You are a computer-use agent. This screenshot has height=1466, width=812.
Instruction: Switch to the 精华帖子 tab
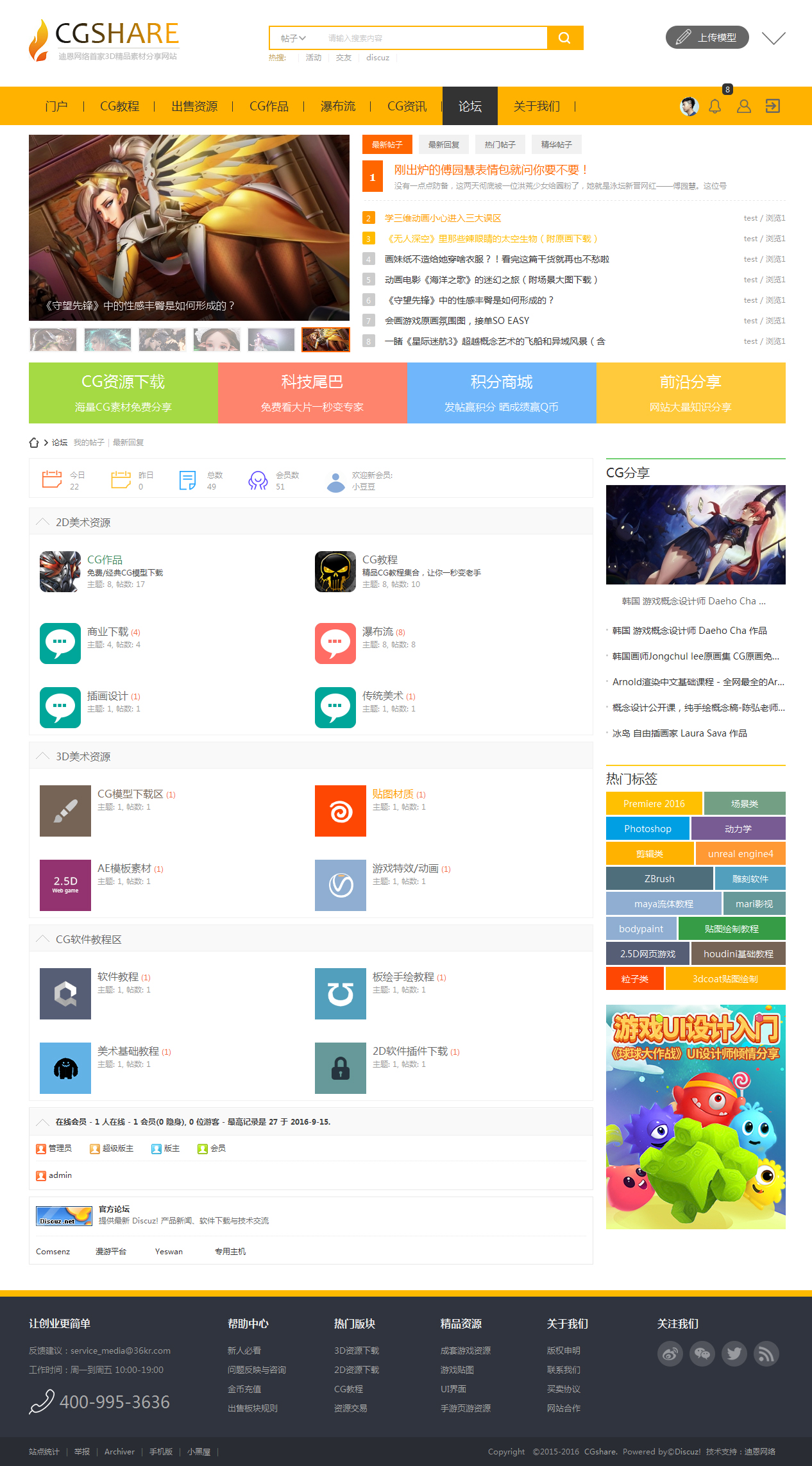(x=557, y=144)
